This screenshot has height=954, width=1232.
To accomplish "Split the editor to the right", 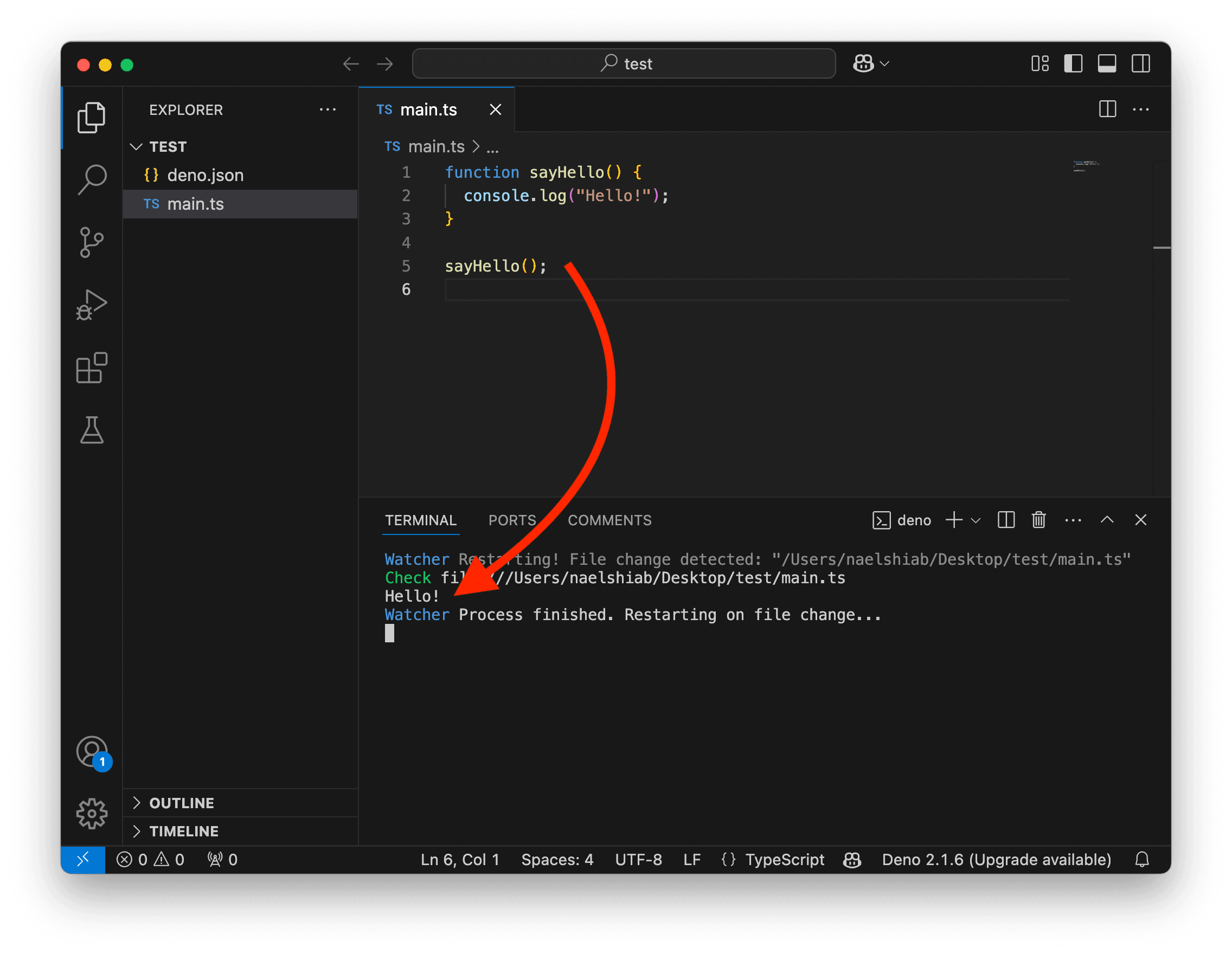I will tap(1107, 109).
